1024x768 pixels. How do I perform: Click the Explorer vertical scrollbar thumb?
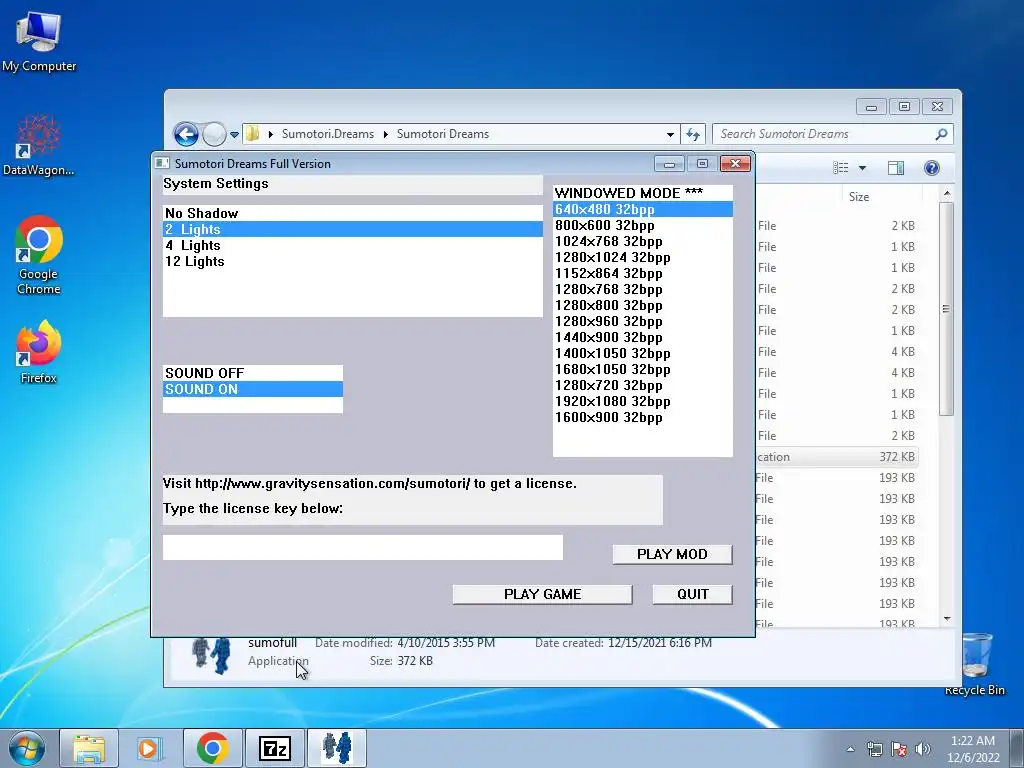946,308
